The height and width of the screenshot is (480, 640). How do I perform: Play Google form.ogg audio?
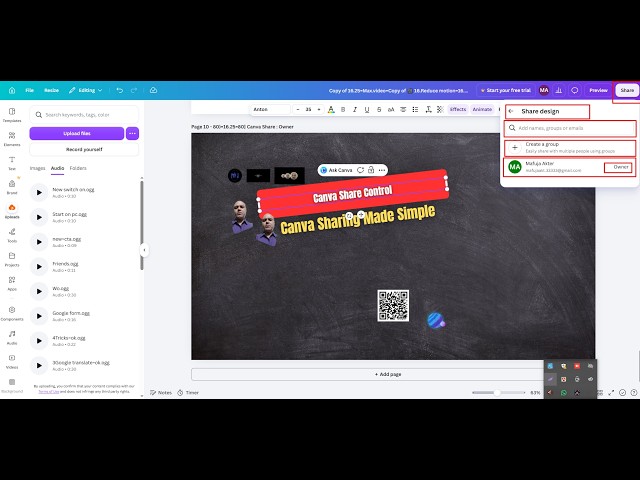(x=39, y=316)
